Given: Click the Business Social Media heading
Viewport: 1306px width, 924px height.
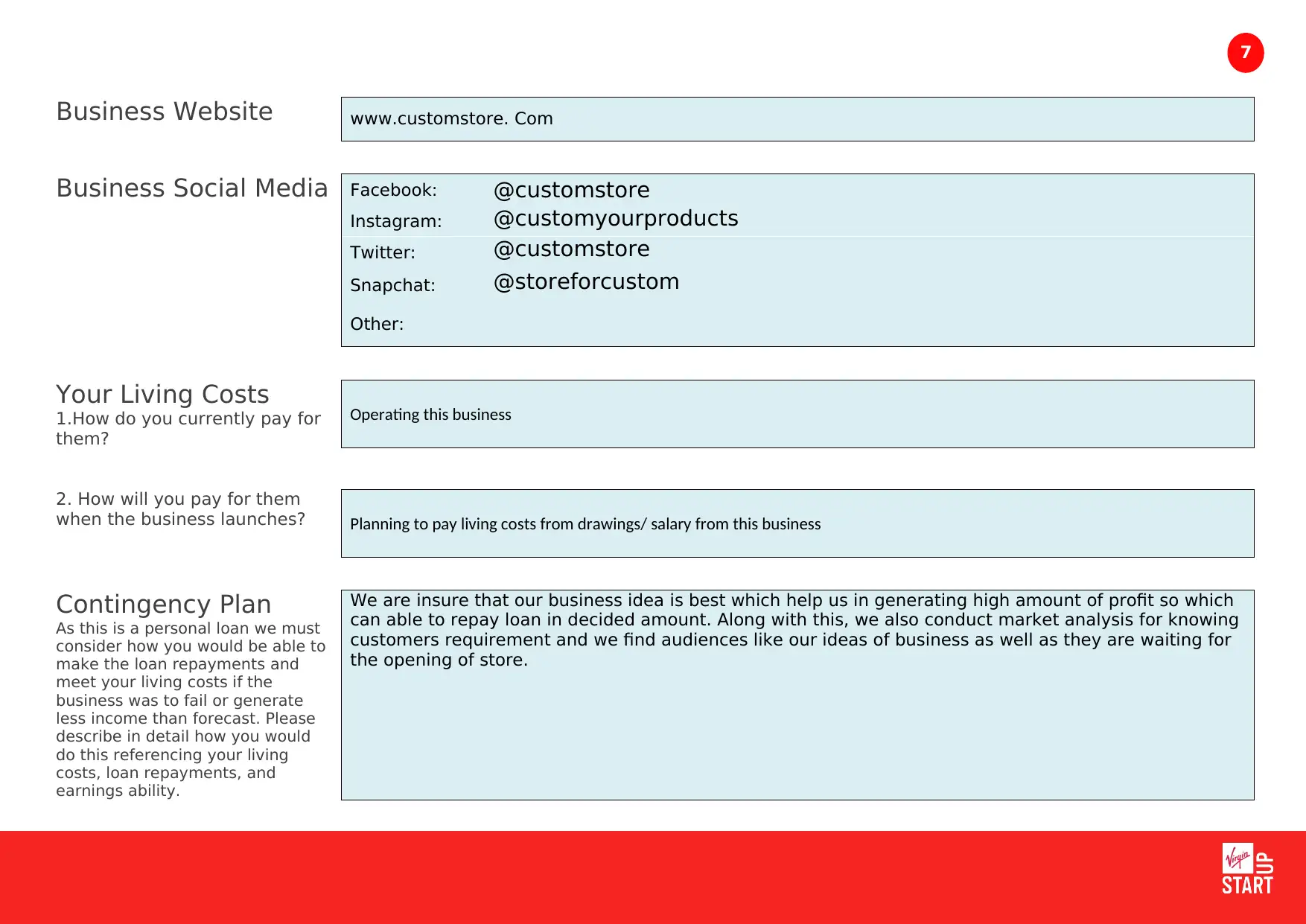Looking at the screenshot, I should (x=192, y=188).
